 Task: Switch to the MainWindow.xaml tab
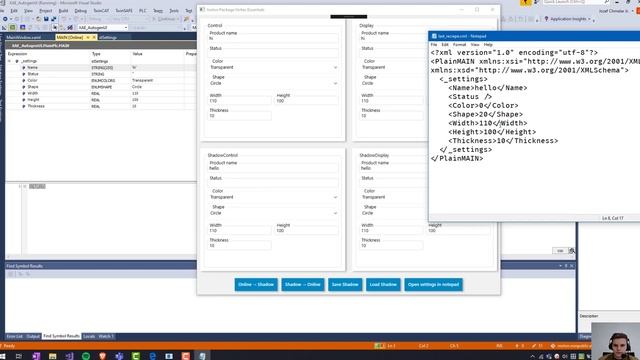[24, 38]
